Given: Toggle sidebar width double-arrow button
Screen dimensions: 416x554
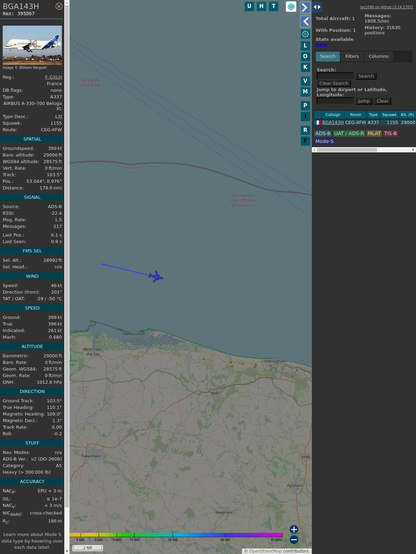Looking at the screenshot, I should click(x=317, y=7).
